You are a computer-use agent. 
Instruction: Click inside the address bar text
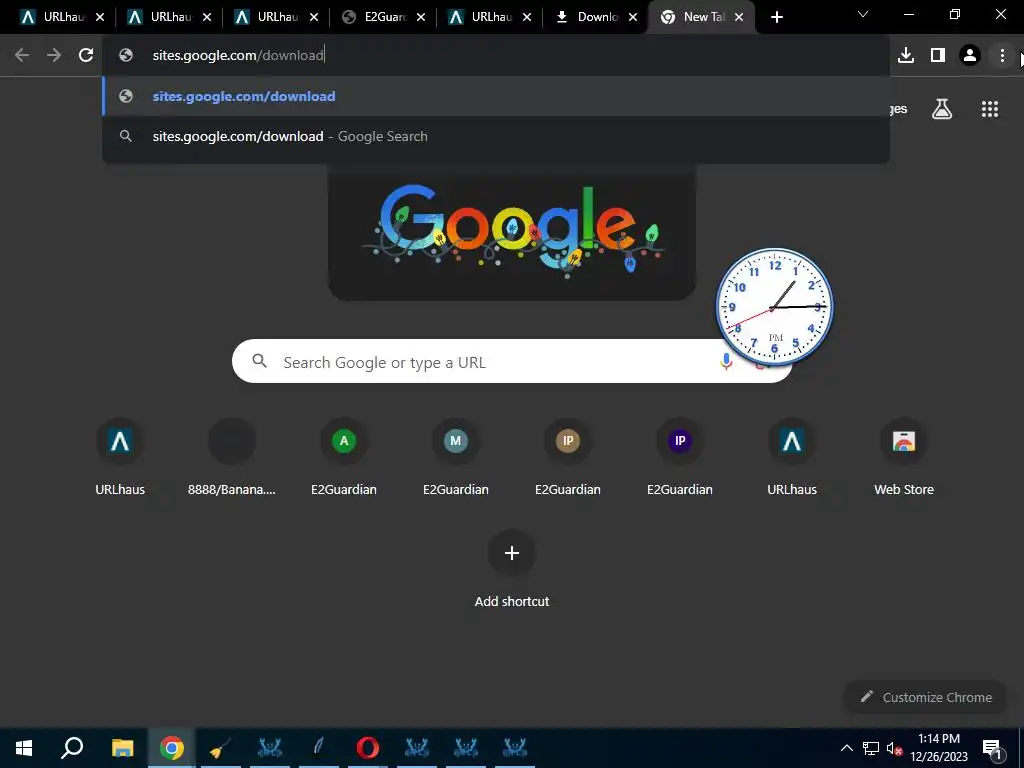pyautogui.click(x=238, y=56)
